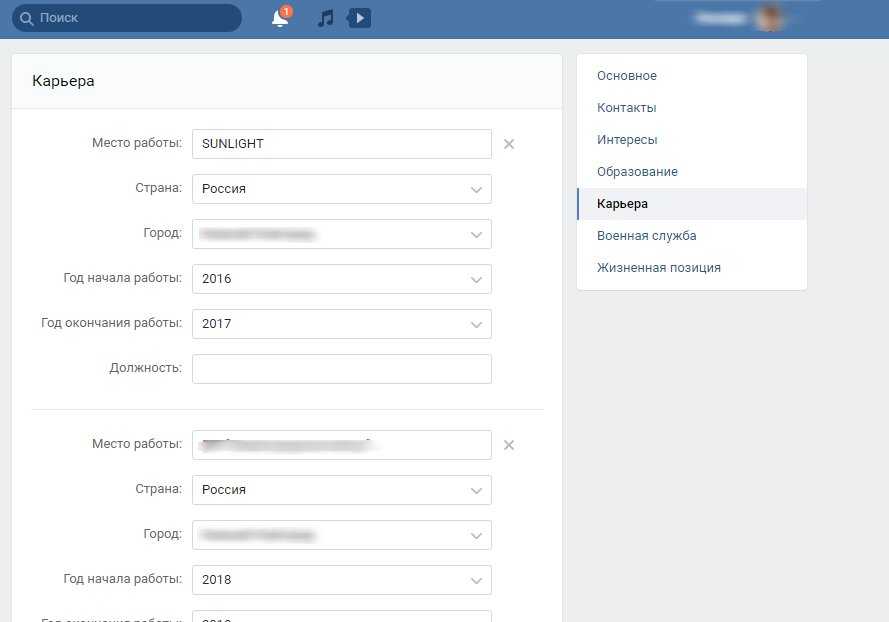Expand the Страна dropdown of second job
889x622 pixels.
point(341,490)
